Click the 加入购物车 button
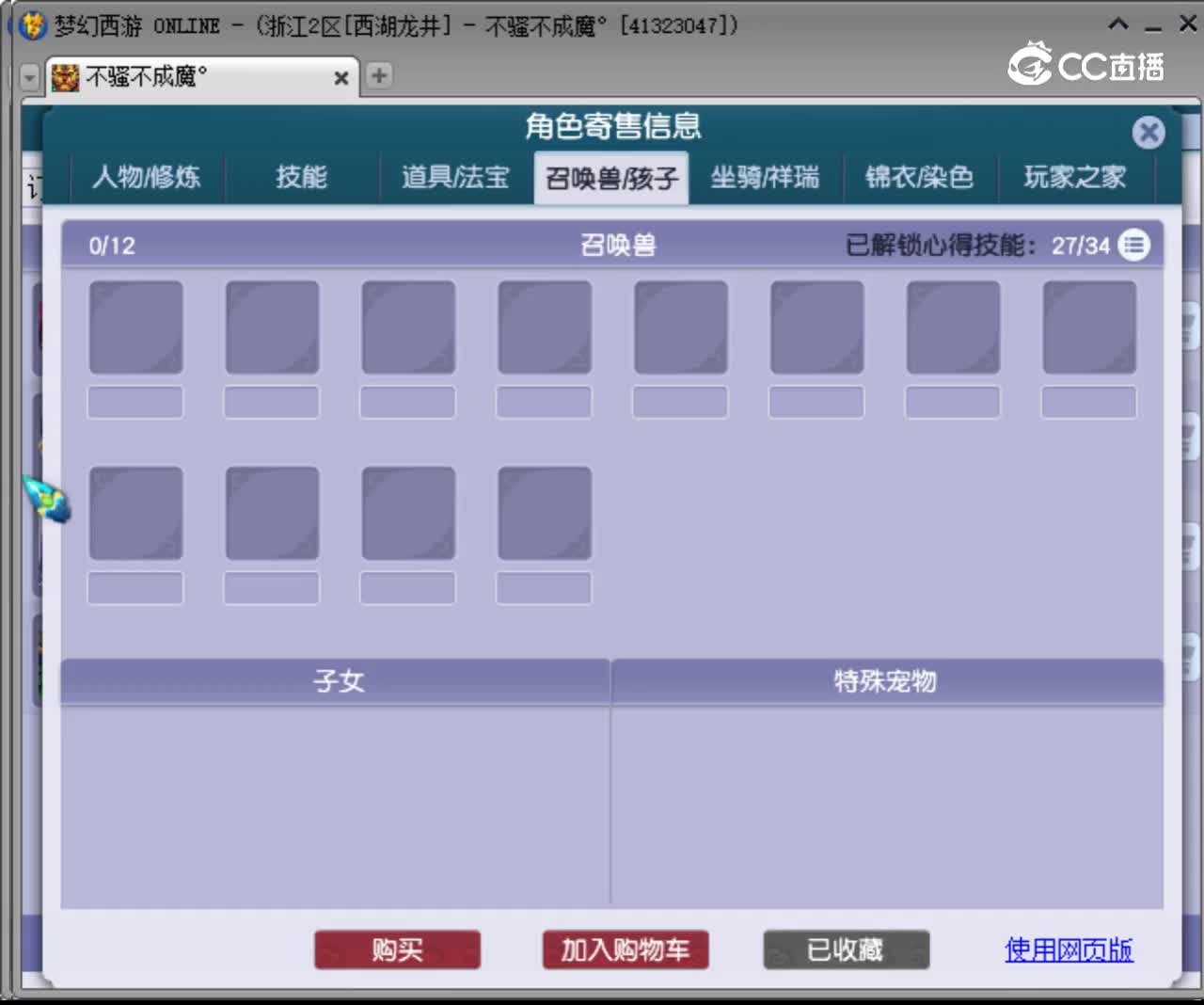Image resolution: width=1204 pixels, height=1005 pixels. pos(626,949)
